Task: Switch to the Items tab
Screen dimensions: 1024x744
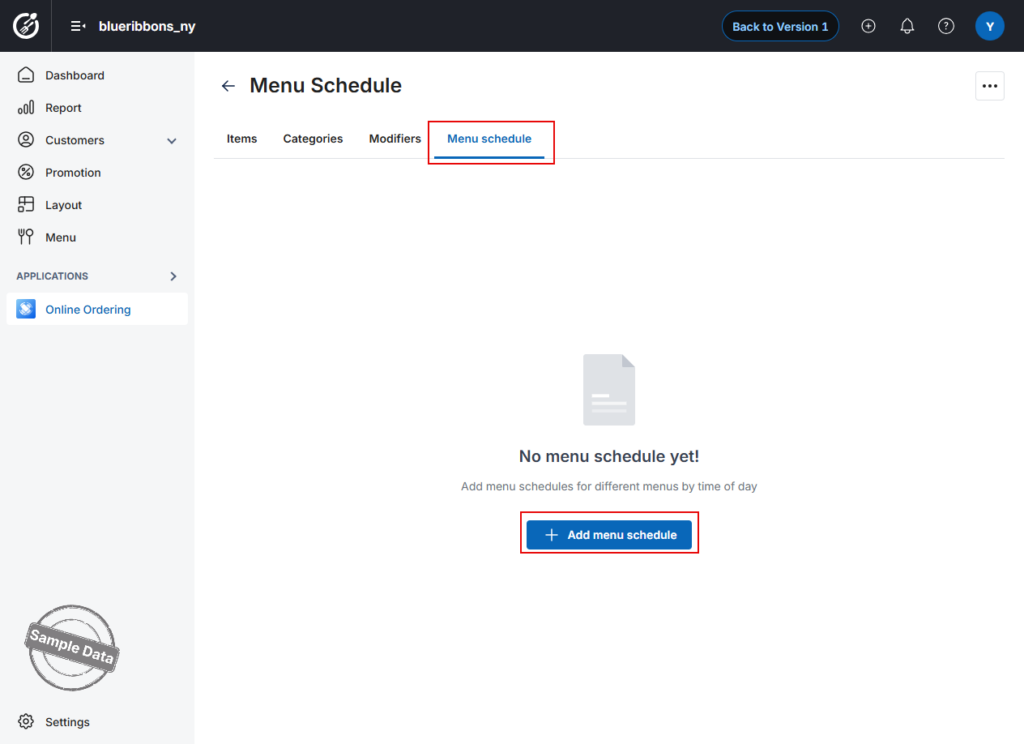Action: tap(242, 138)
